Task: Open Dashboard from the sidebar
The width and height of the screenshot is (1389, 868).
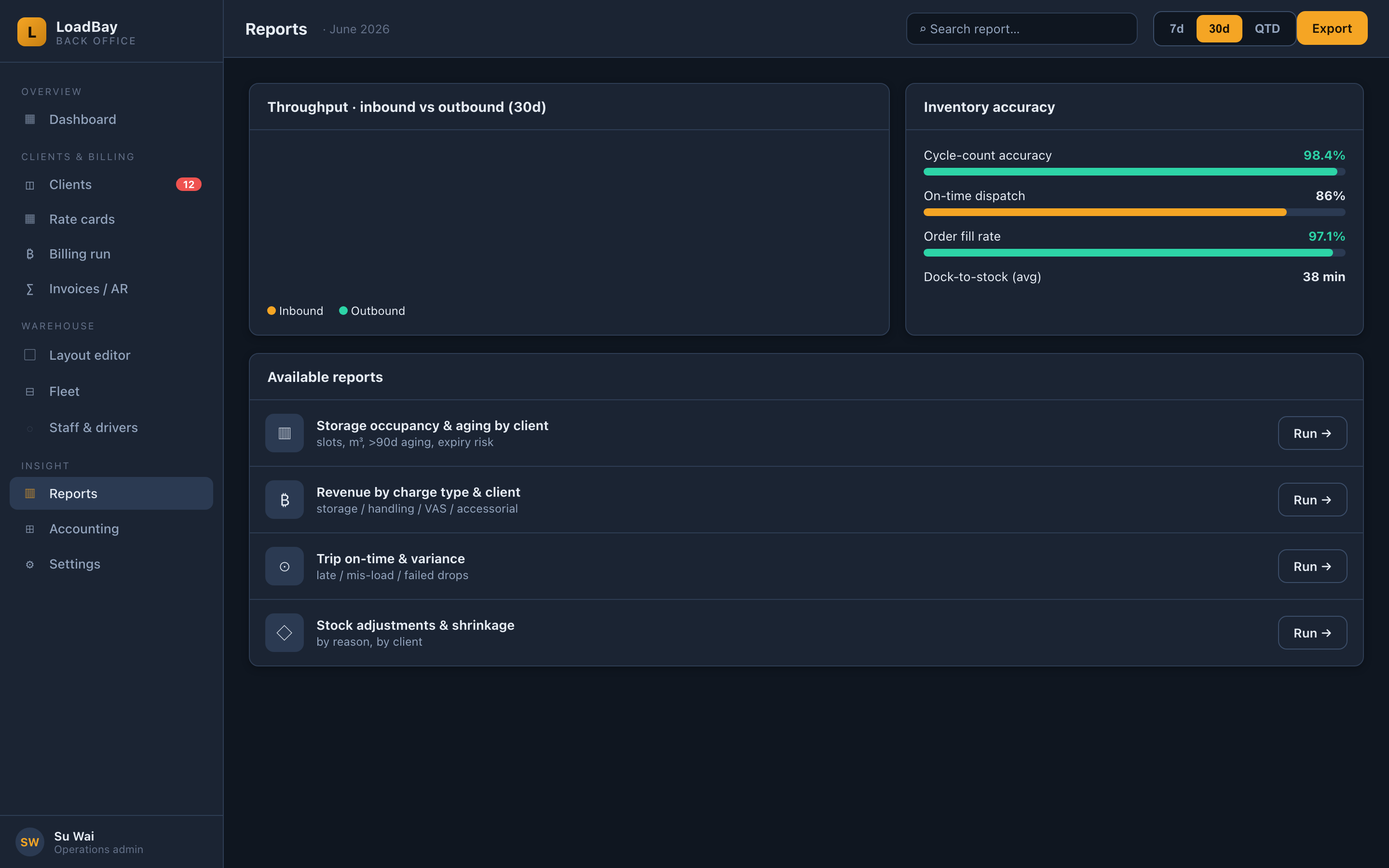Action: 111,120
